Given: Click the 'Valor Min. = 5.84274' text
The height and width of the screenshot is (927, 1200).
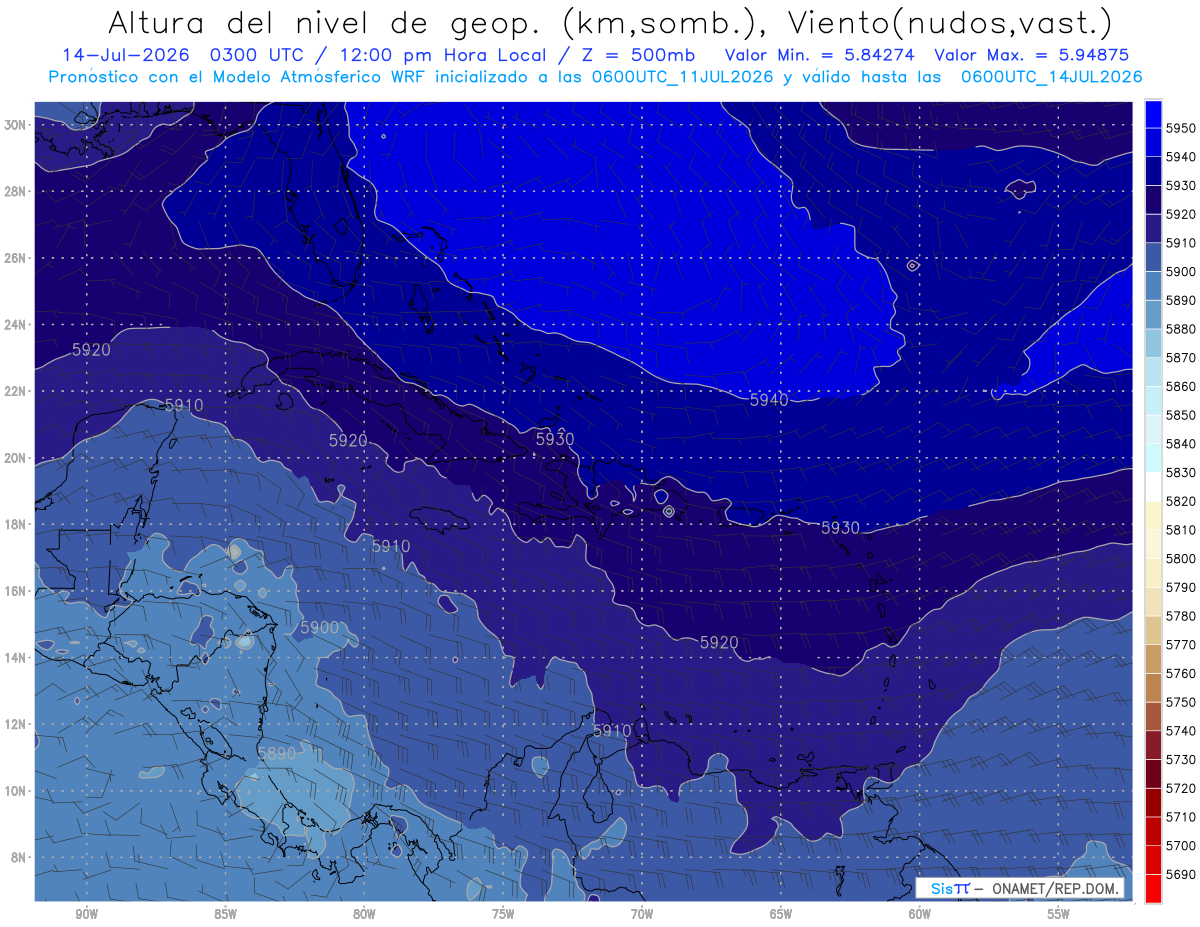Looking at the screenshot, I should (x=821, y=55).
